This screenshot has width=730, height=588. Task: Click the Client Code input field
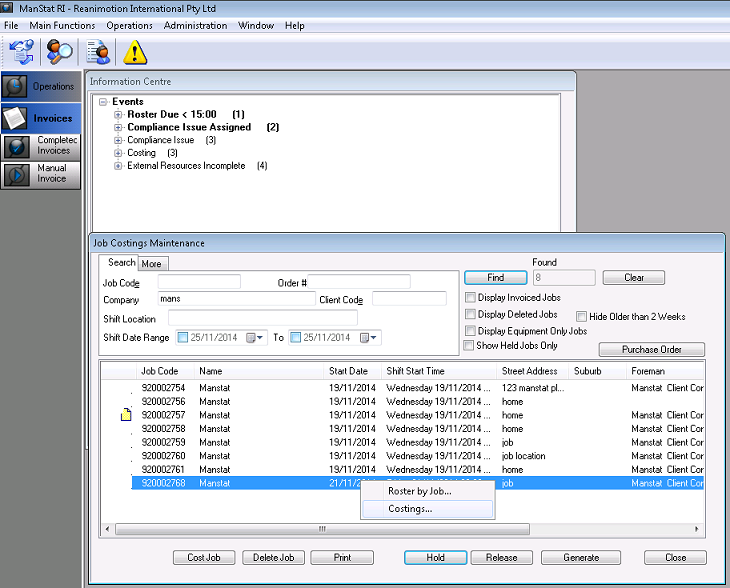(x=409, y=298)
